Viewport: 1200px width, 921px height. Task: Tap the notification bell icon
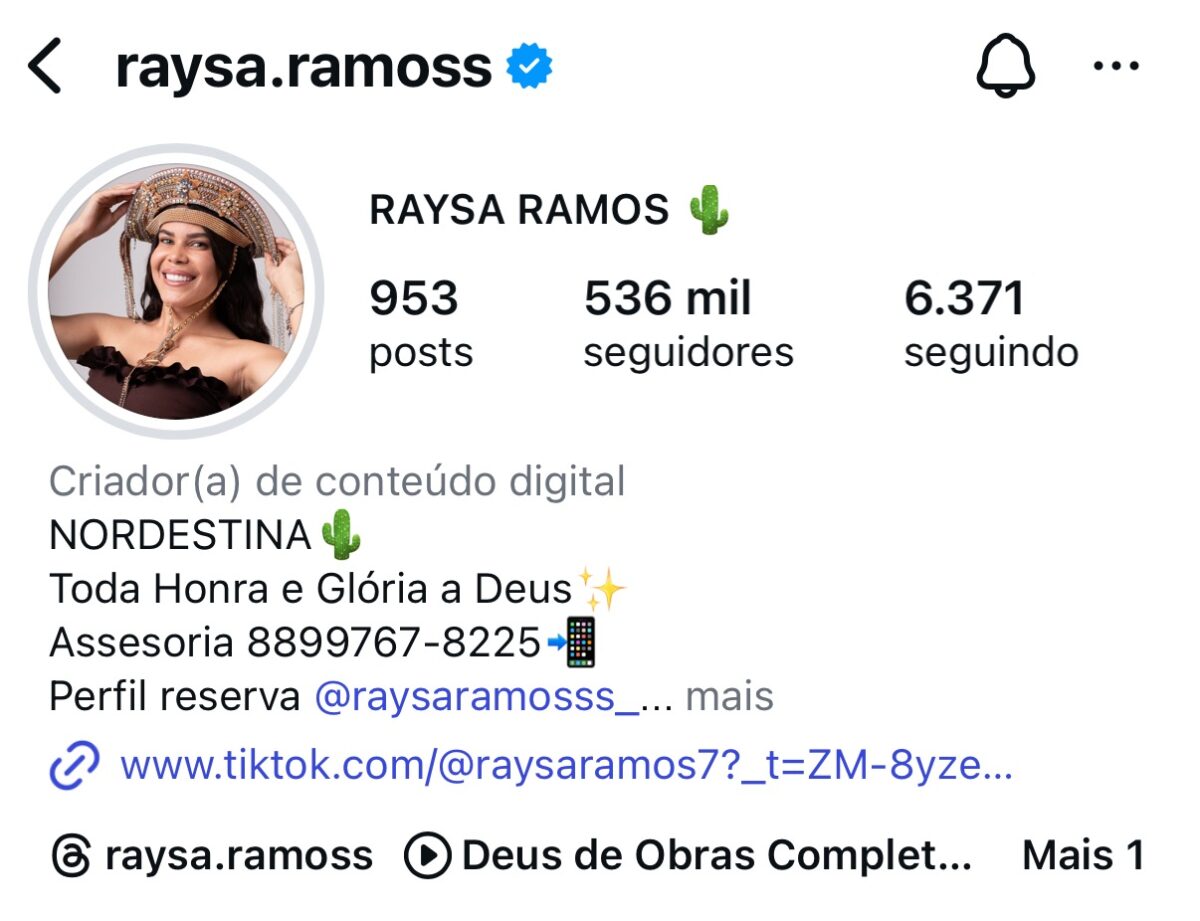click(1005, 67)
